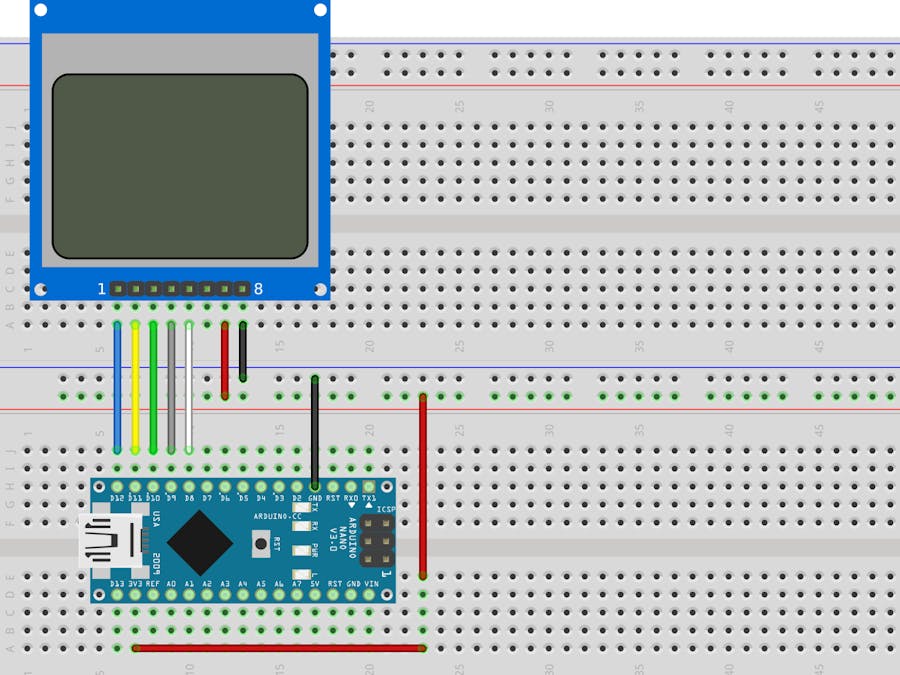The image size is (900, 675).
Task: Click the A0 pin on the Arduino
Action: 171,595
